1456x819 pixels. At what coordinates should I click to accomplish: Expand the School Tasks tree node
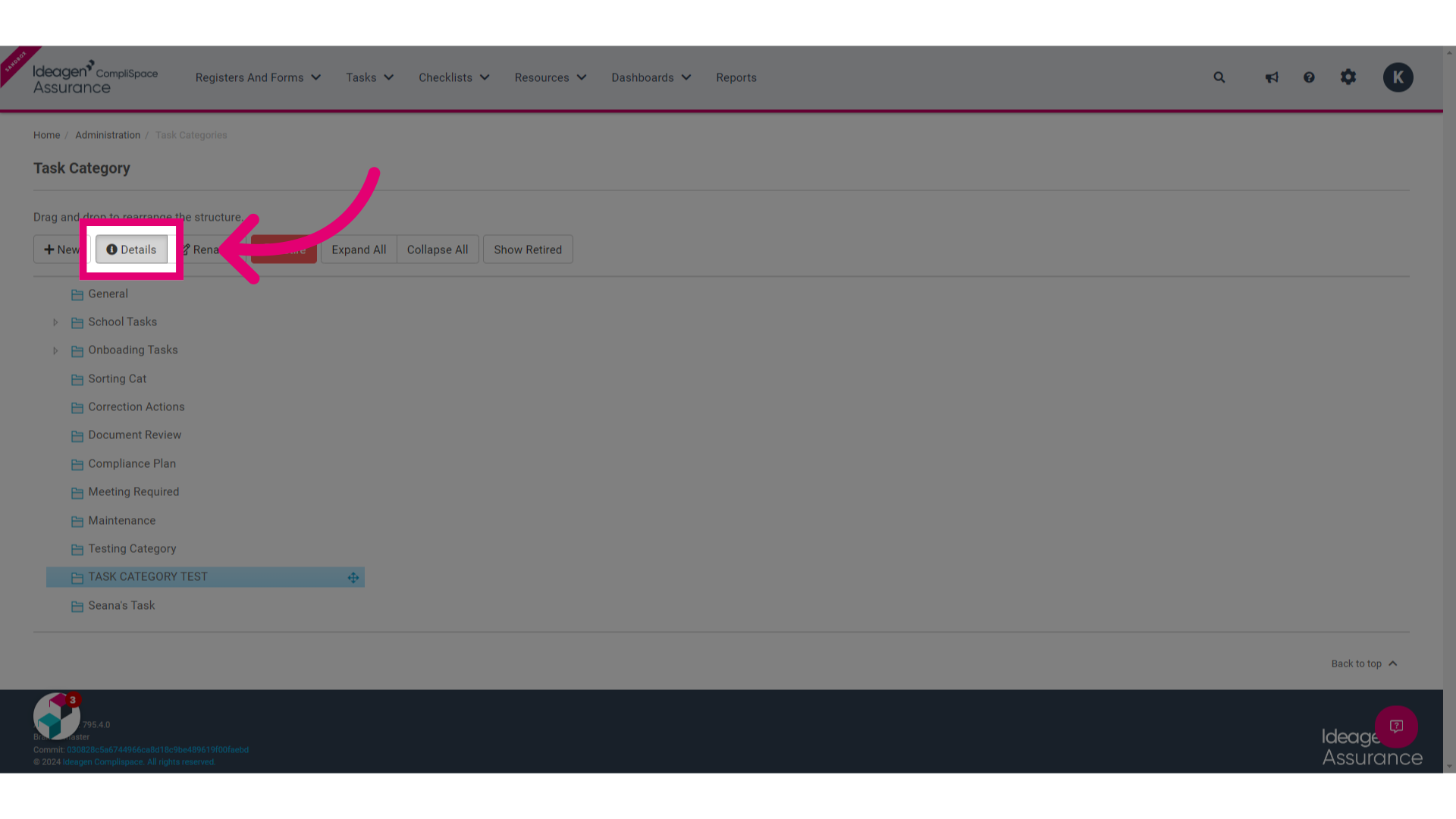pyautogui.click(x=55, y=322)
